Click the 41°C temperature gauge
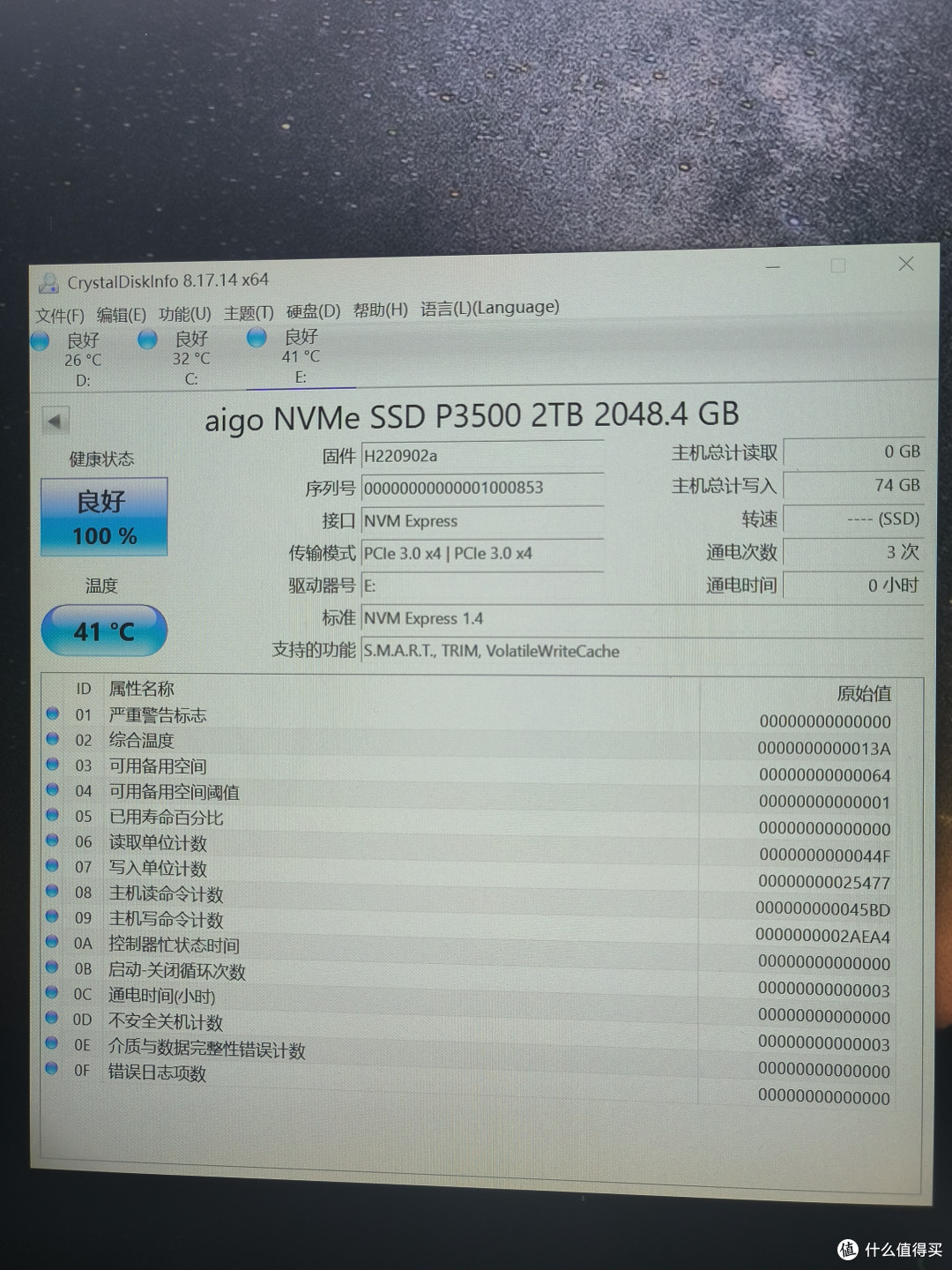 coord(103,630)
